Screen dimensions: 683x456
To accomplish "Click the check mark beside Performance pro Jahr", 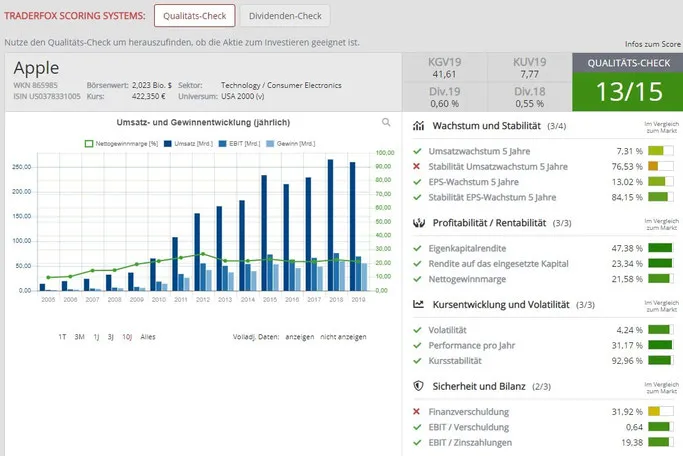I will coord(417,345).
